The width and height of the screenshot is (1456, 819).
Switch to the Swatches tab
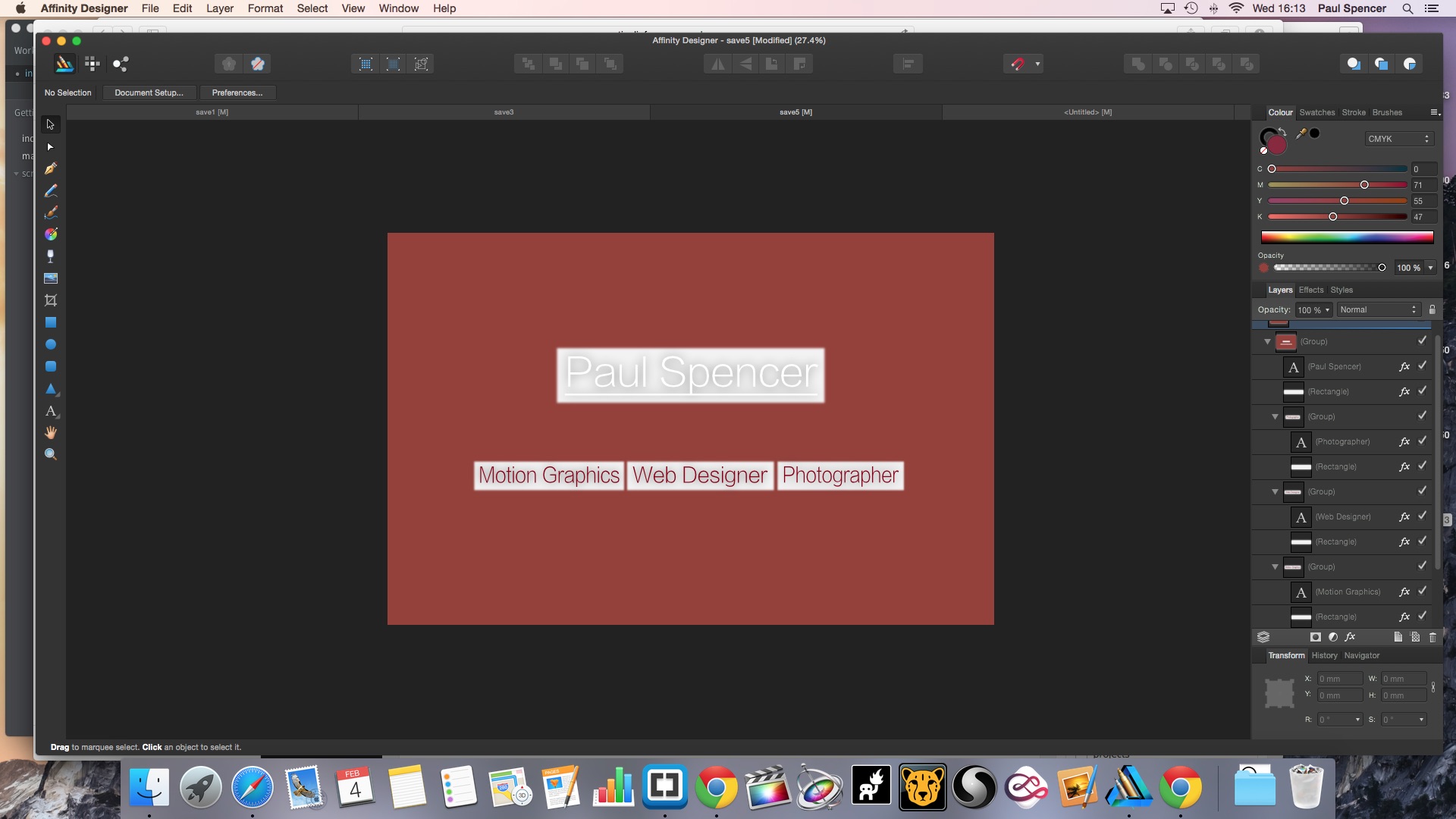tap(1316, 112)
